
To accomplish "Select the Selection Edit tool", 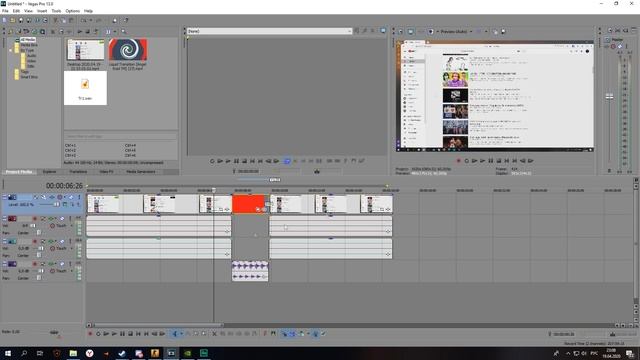I will 196,334.
